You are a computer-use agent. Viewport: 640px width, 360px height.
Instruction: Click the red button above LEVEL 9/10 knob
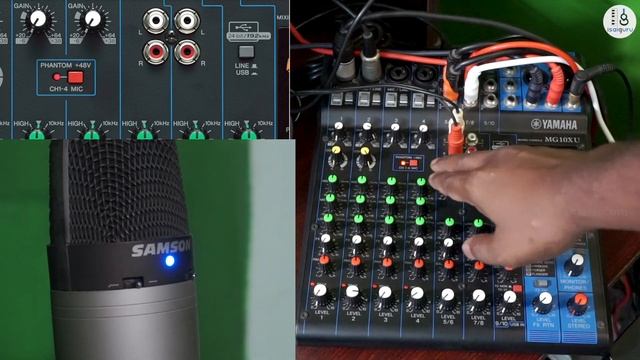(517, 289)
